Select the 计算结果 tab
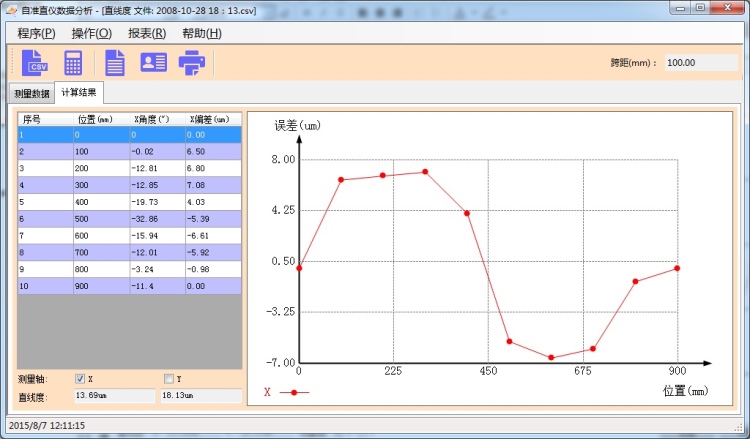 pyautogui.click(x=79, y=93)
